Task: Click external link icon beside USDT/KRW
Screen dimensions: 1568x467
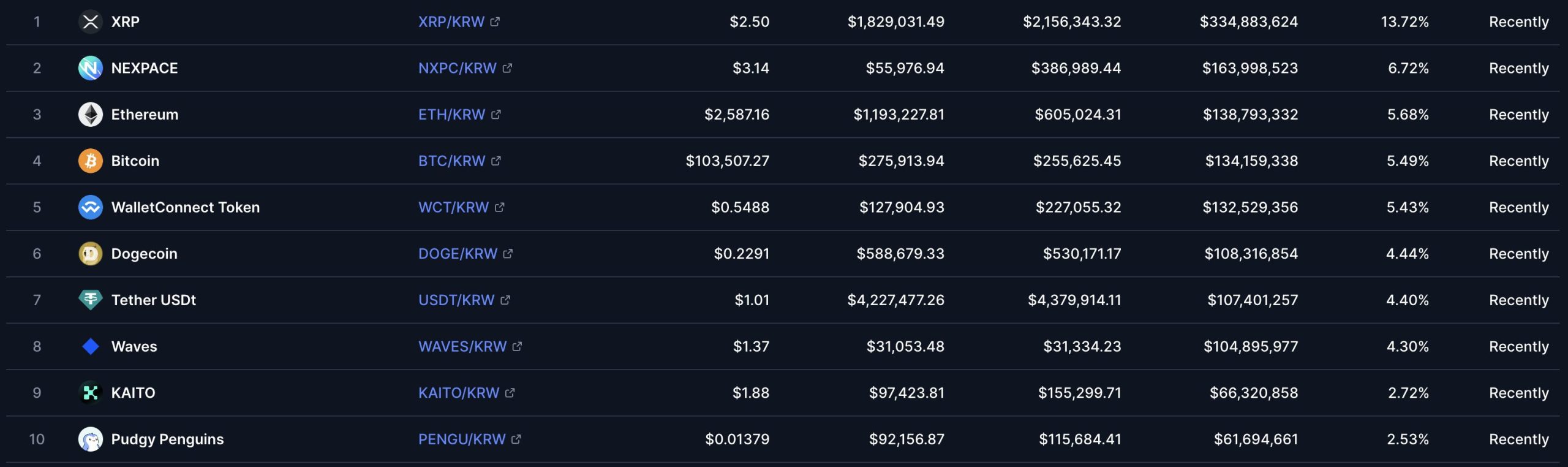Action: point(505,300)
